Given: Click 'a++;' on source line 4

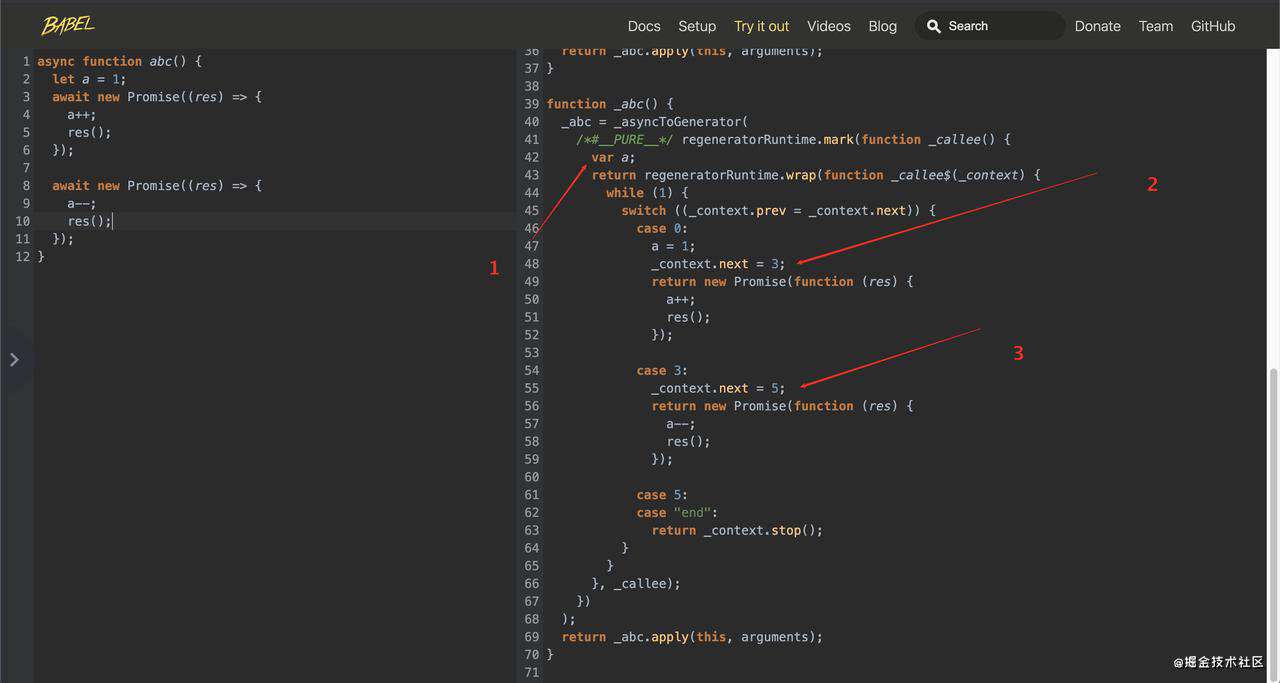Looking at the screenshot, I should 82,114.
